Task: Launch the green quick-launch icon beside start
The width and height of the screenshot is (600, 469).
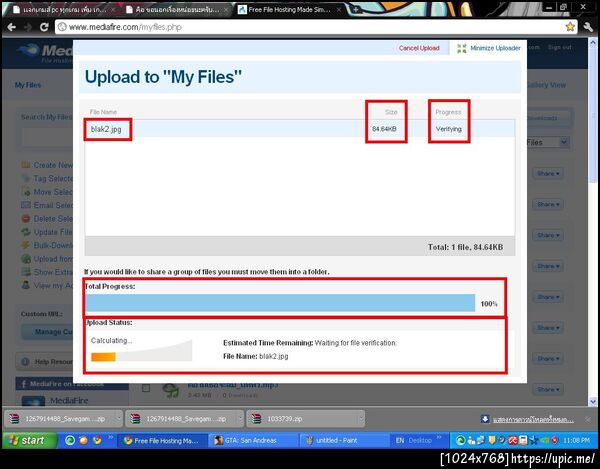Action: click(70, 441)
